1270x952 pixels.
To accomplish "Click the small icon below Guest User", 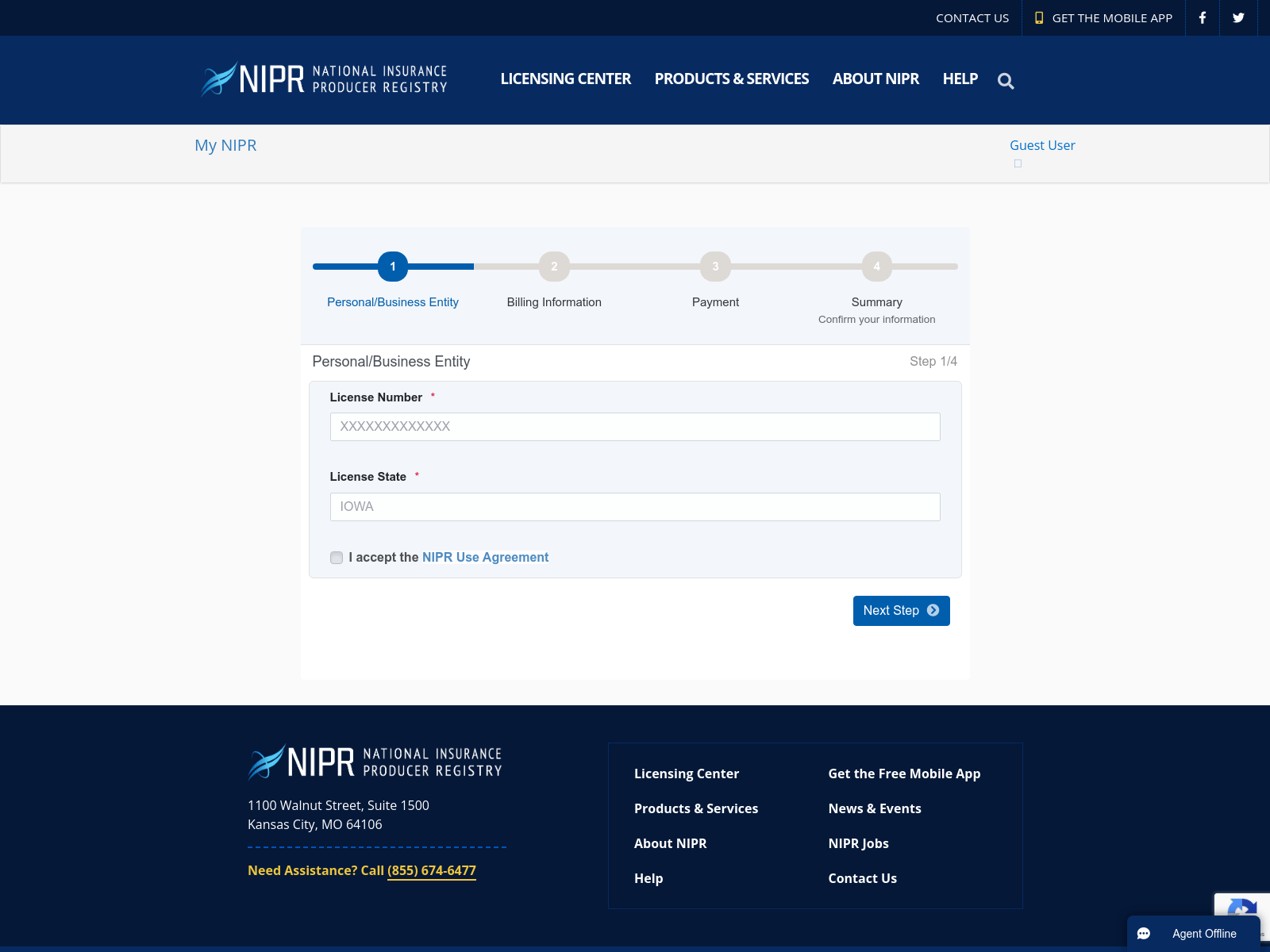I will 1018,163.
